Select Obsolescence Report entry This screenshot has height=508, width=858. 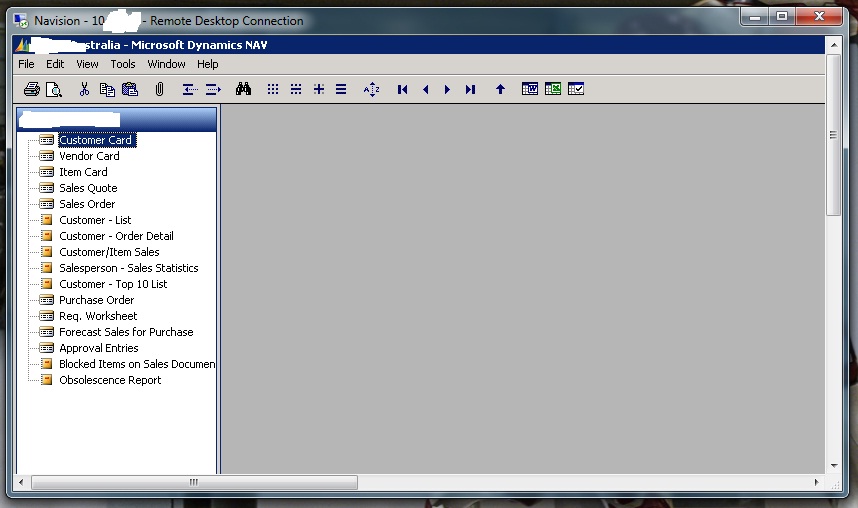(x=110, y=380)
